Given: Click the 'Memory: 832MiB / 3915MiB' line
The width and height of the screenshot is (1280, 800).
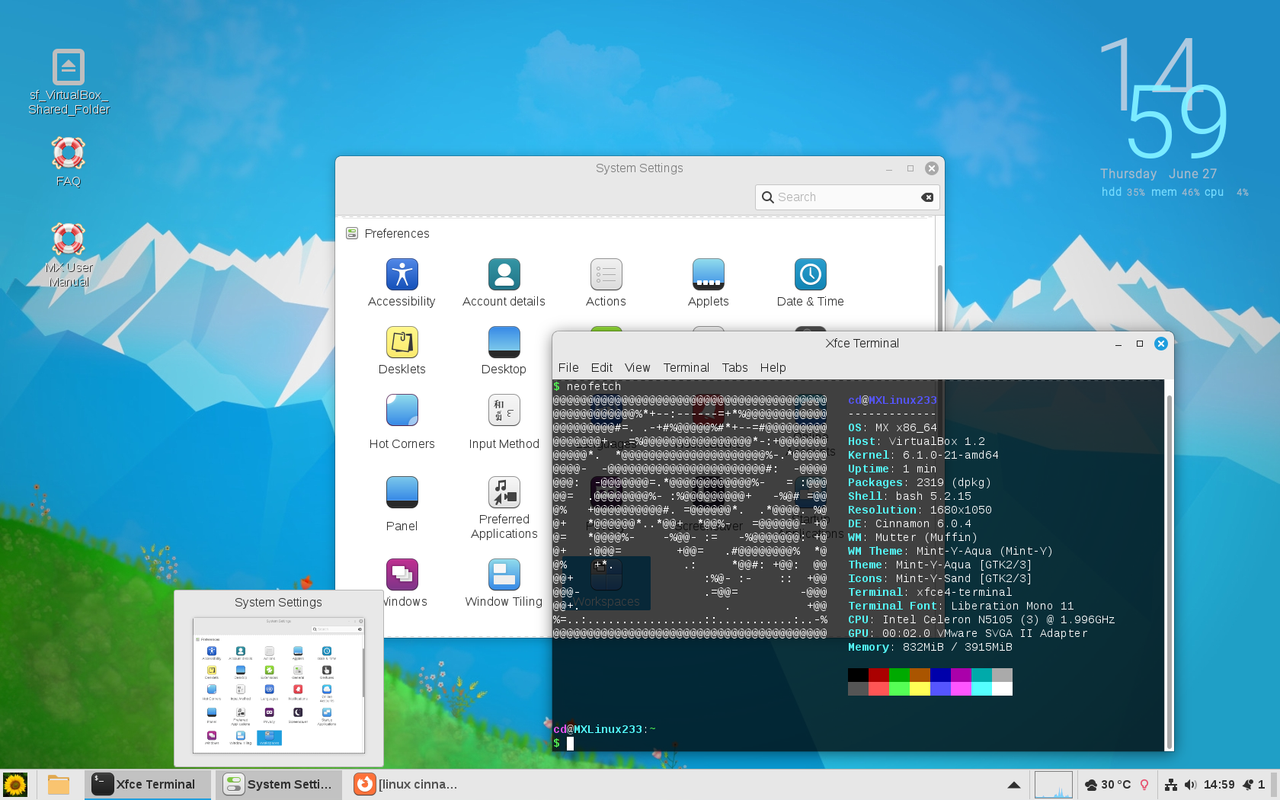Looking at the screenshot, I should coord(930,647).
